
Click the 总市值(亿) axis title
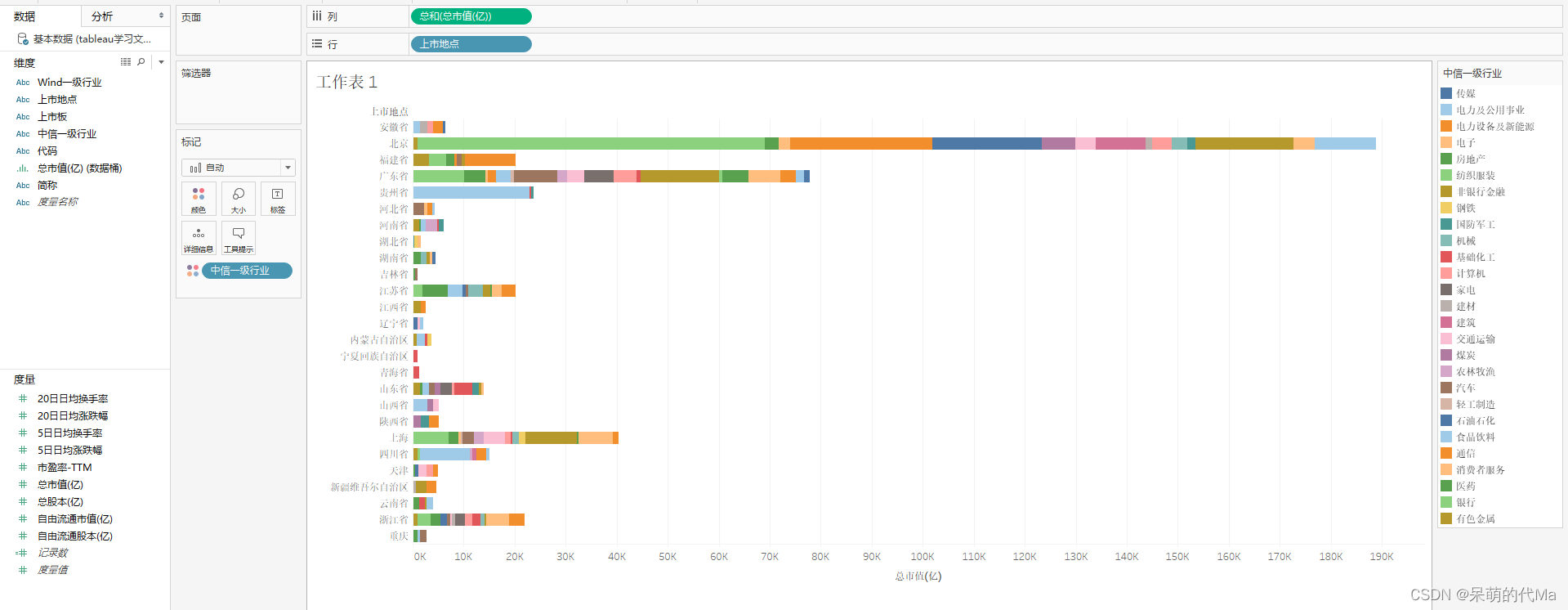point(918,576)
